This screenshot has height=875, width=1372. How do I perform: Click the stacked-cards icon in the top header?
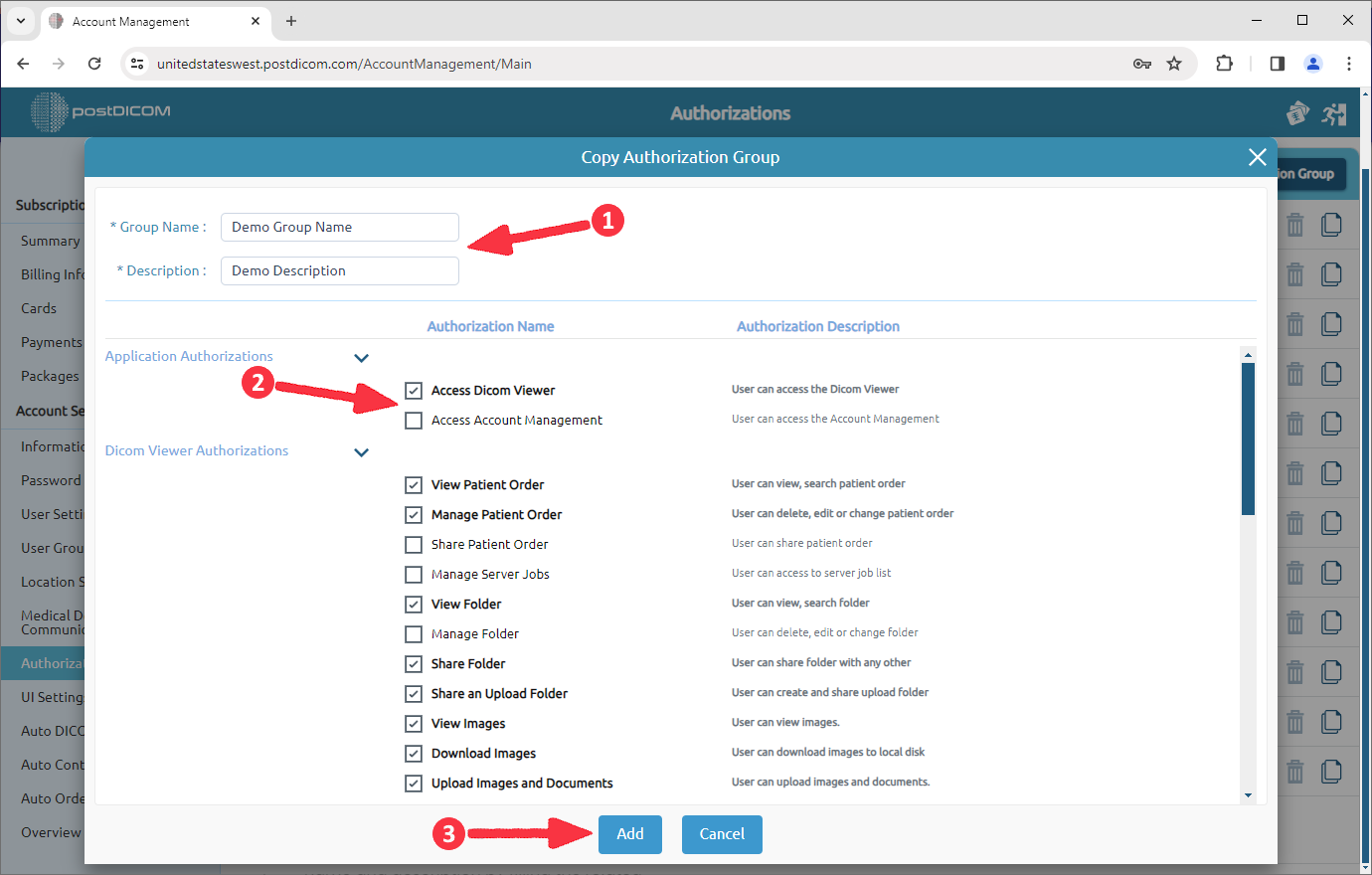[1297, 113]
